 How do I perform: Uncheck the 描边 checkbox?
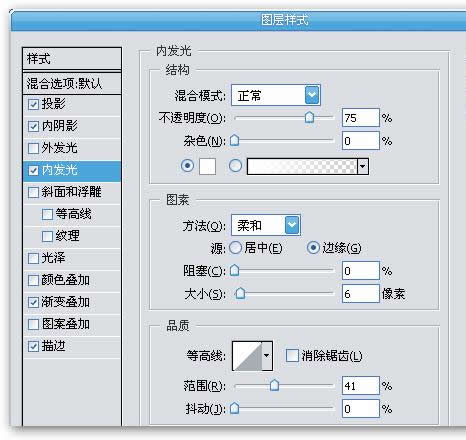pyautogui.click(x=33, y=346)
